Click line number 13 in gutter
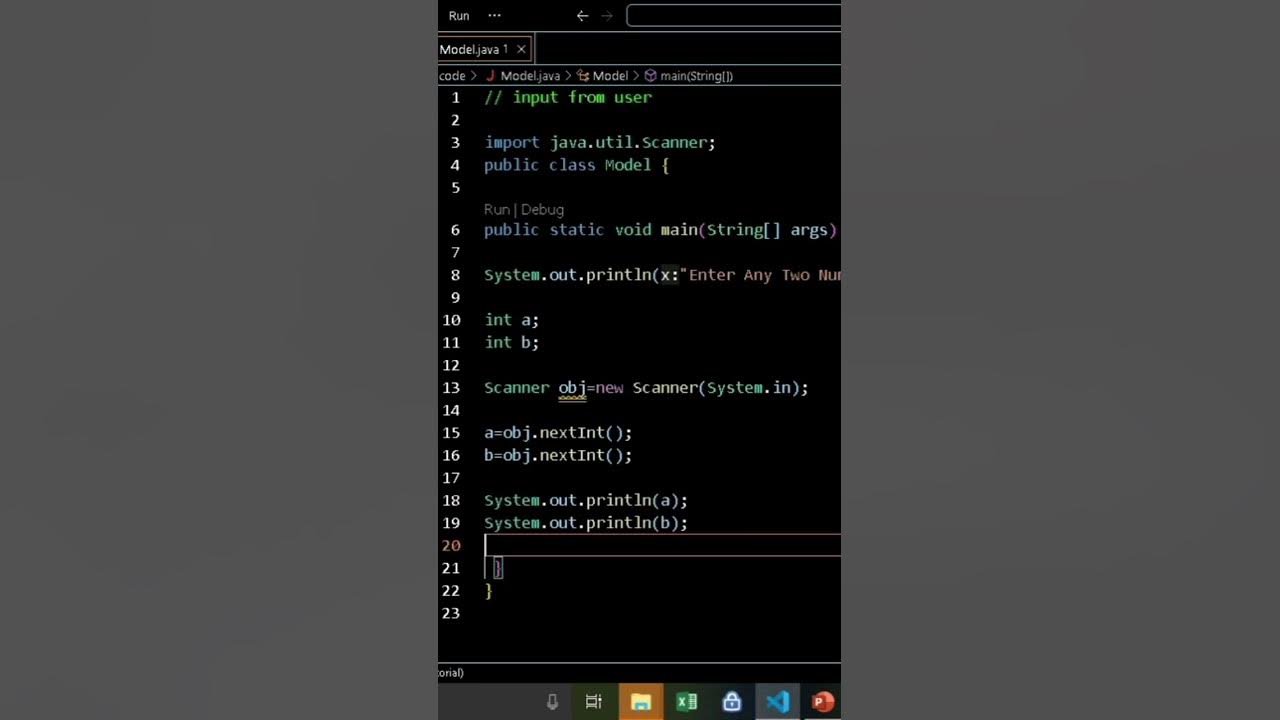 pos(451,387)
